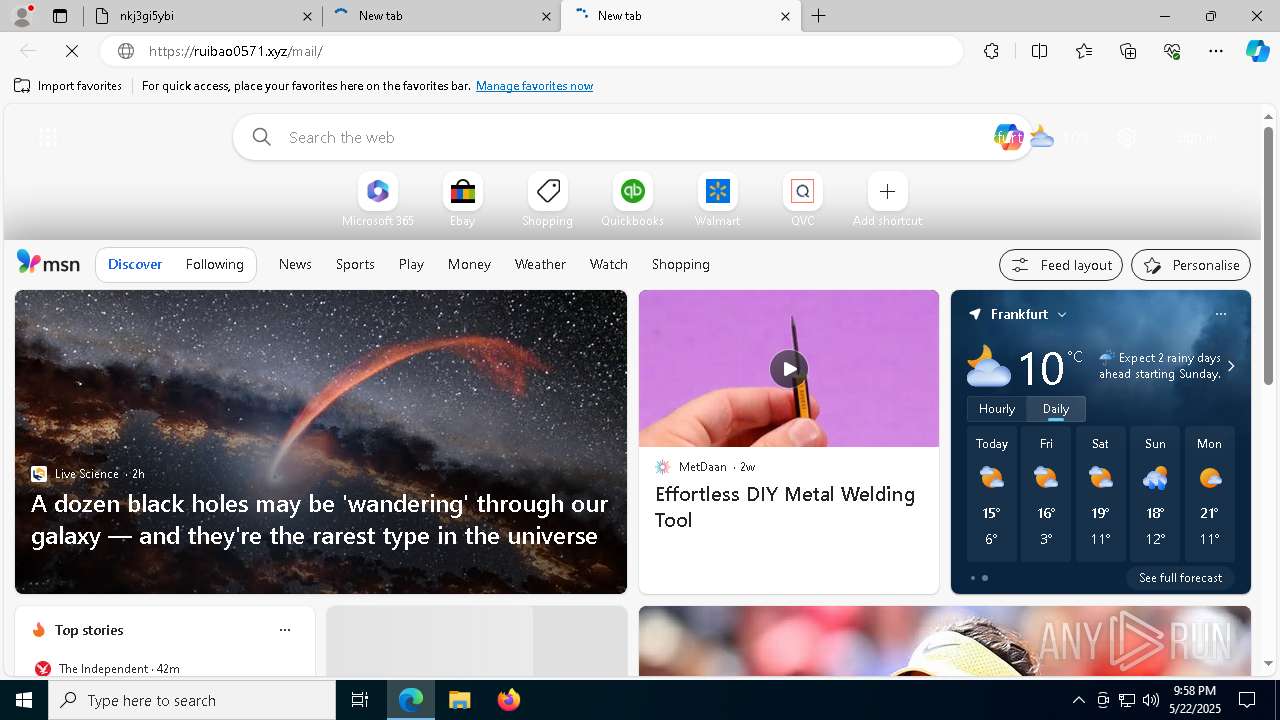Screen dimensions: 1280x720
Task: Open the Shopping tab in MSN nav
Action: 680,264
